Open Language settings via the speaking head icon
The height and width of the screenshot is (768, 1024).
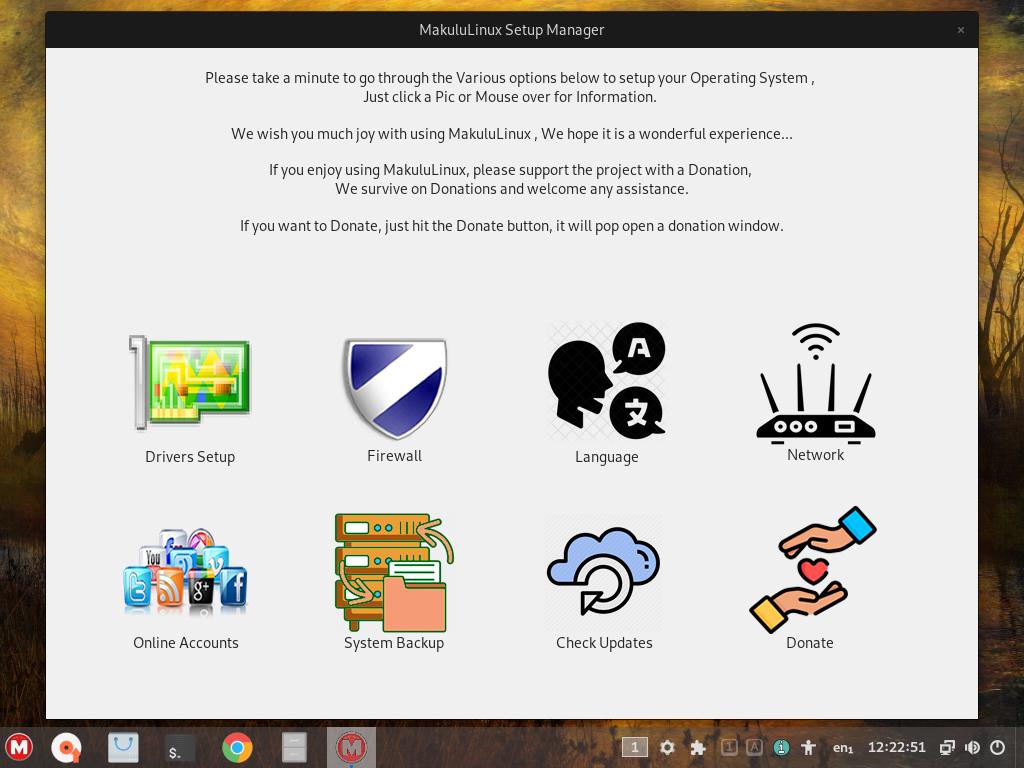[x=607, y=381]
